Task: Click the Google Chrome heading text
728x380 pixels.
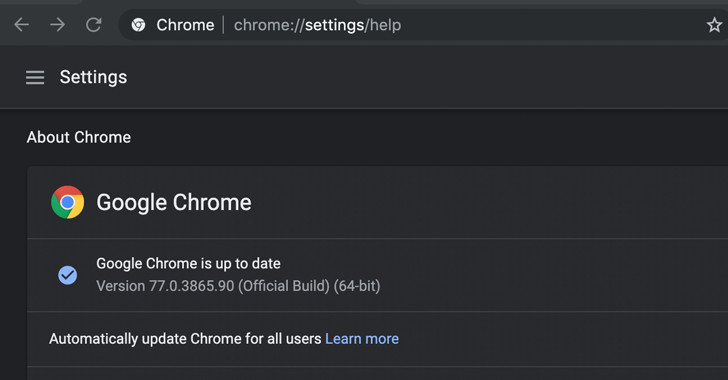Action: pos(174,203)
